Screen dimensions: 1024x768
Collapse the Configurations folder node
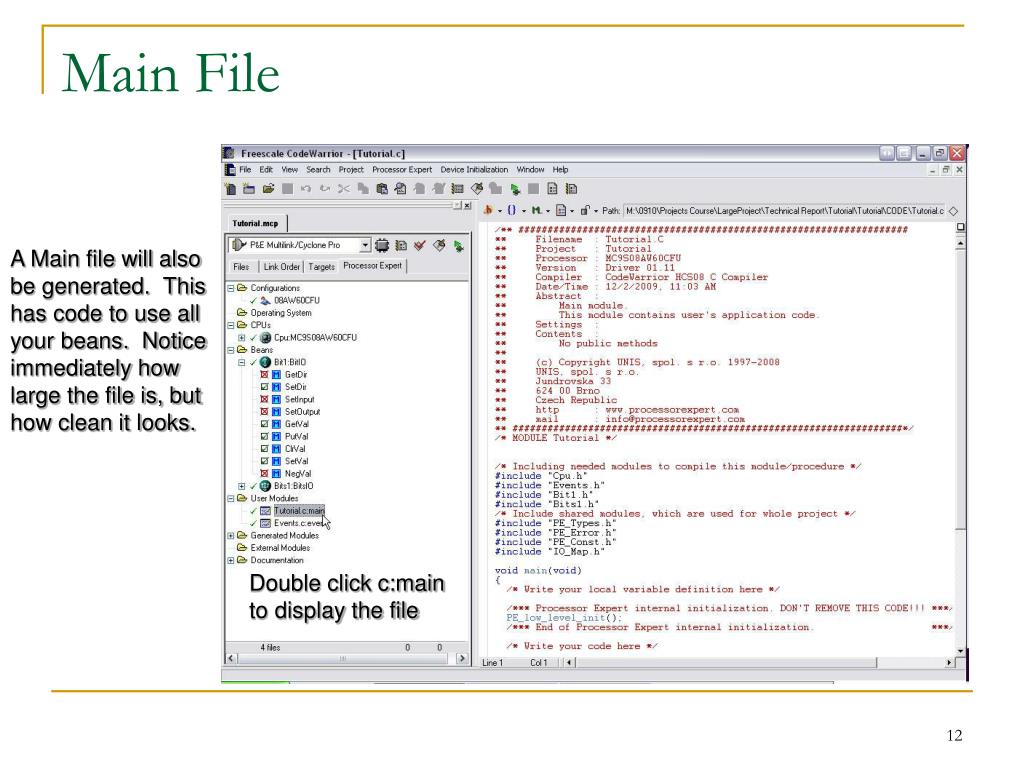click(231, 288)
